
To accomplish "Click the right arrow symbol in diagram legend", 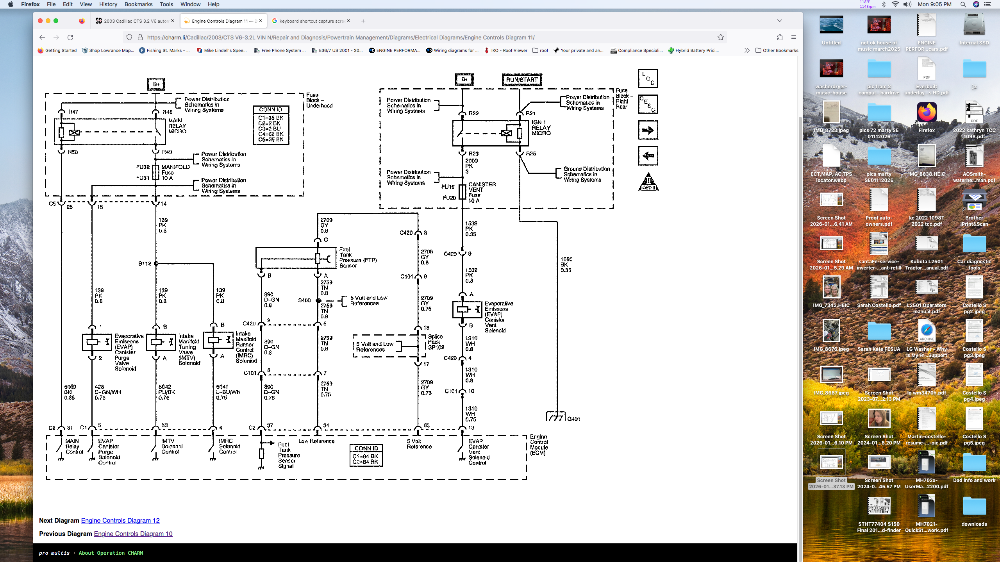I will point(648,130).
